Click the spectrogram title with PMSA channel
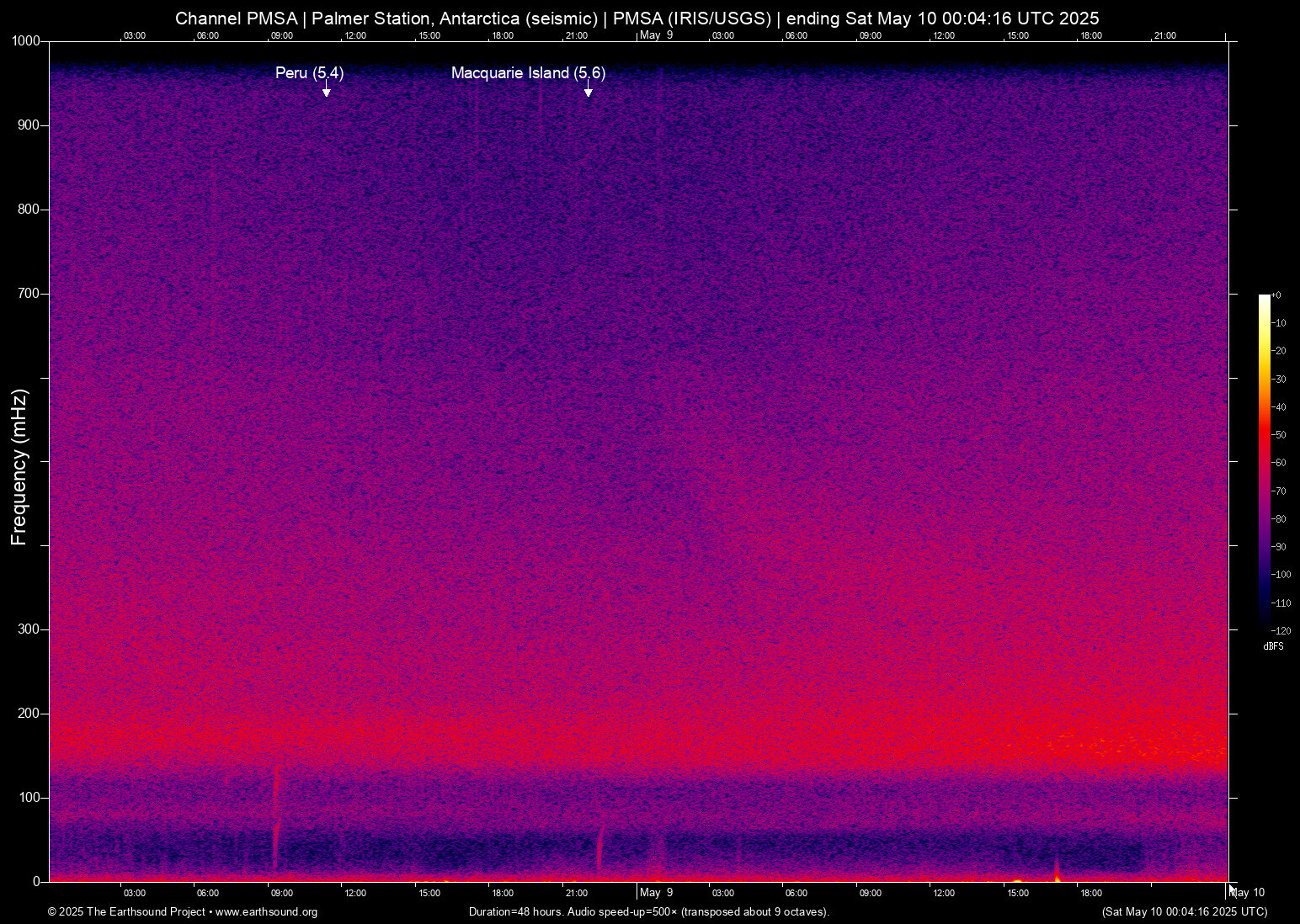The height and width of the screenshot is (924, 1300). (637, 19)
